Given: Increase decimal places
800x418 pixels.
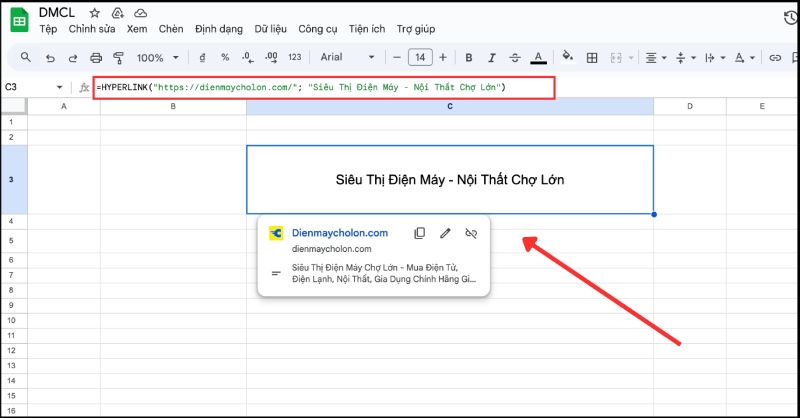Looking at the screenshot, I should coord(271,58).
